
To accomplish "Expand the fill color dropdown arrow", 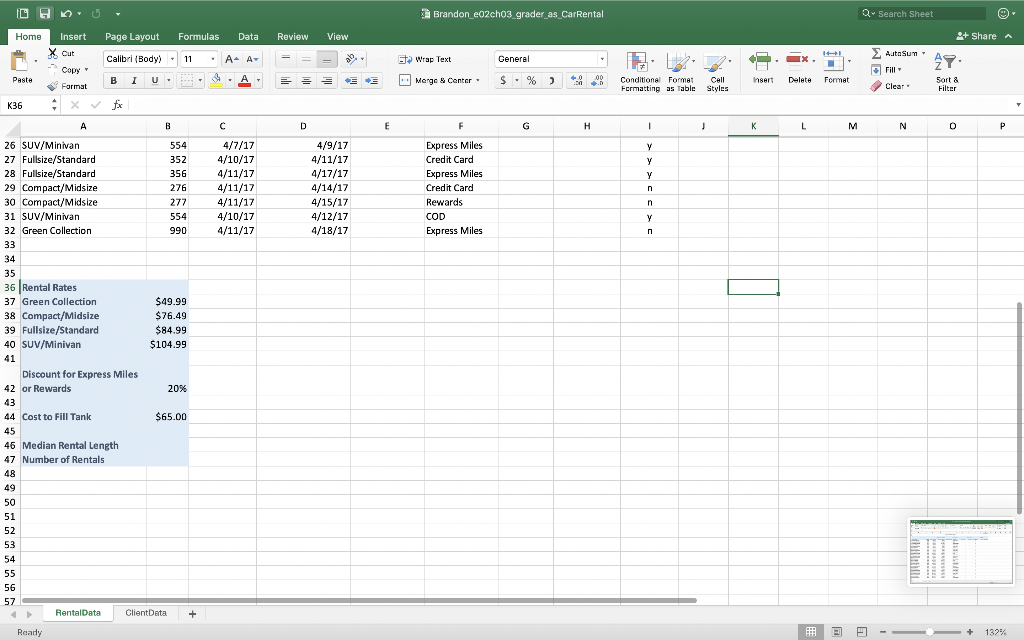I will coord(230,80).
